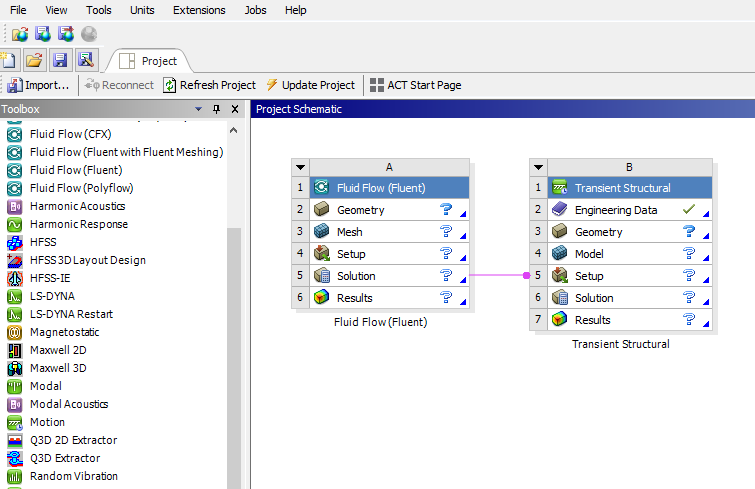This screenshot has height=489, width=755.
Task: Click Refresh Project
Action: (x=209, y=85)
